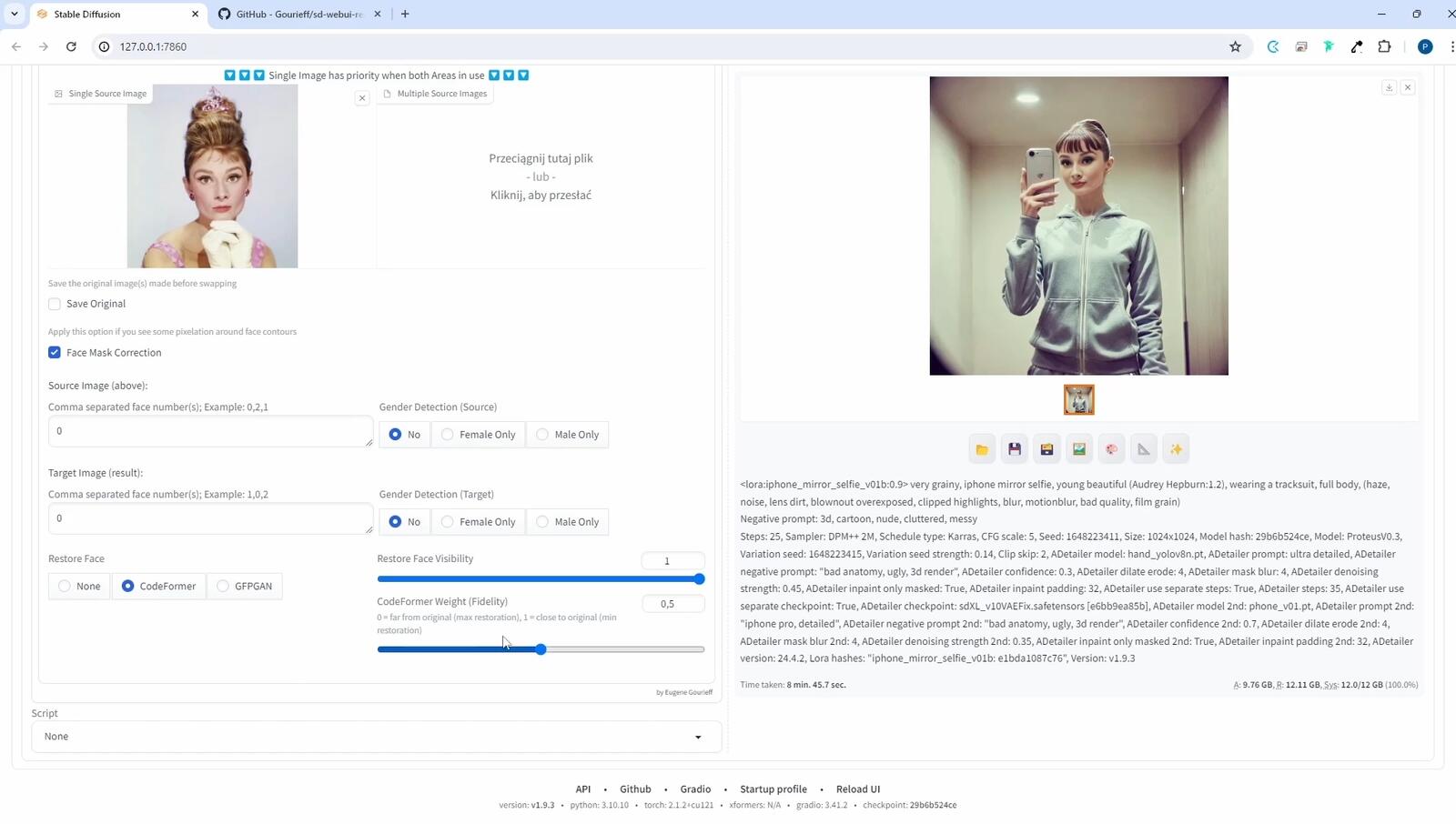Open the Script dropdown
This screenshot has height=824, width=1456.
(x=376, y=737)
